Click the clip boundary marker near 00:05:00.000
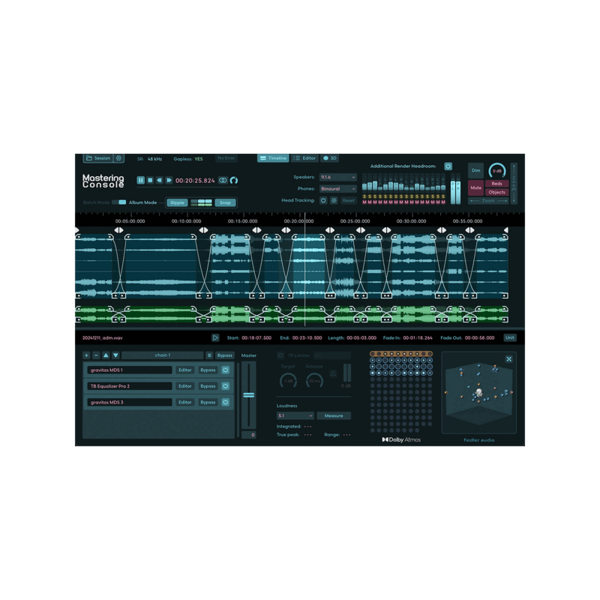Screen dimensions: 600x600 [x=119, y=230]
